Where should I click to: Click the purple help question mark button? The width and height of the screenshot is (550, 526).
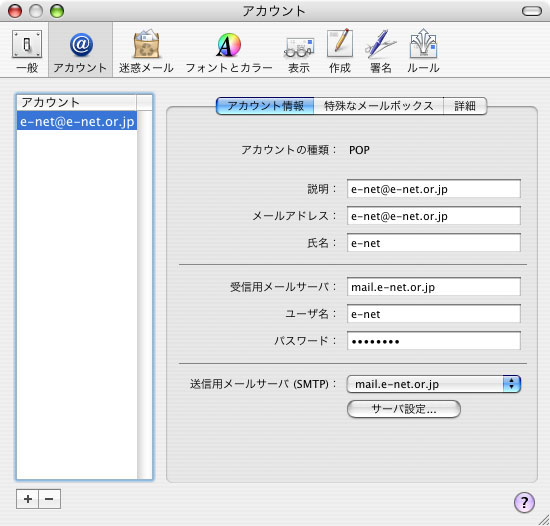(x=524, y=503)
